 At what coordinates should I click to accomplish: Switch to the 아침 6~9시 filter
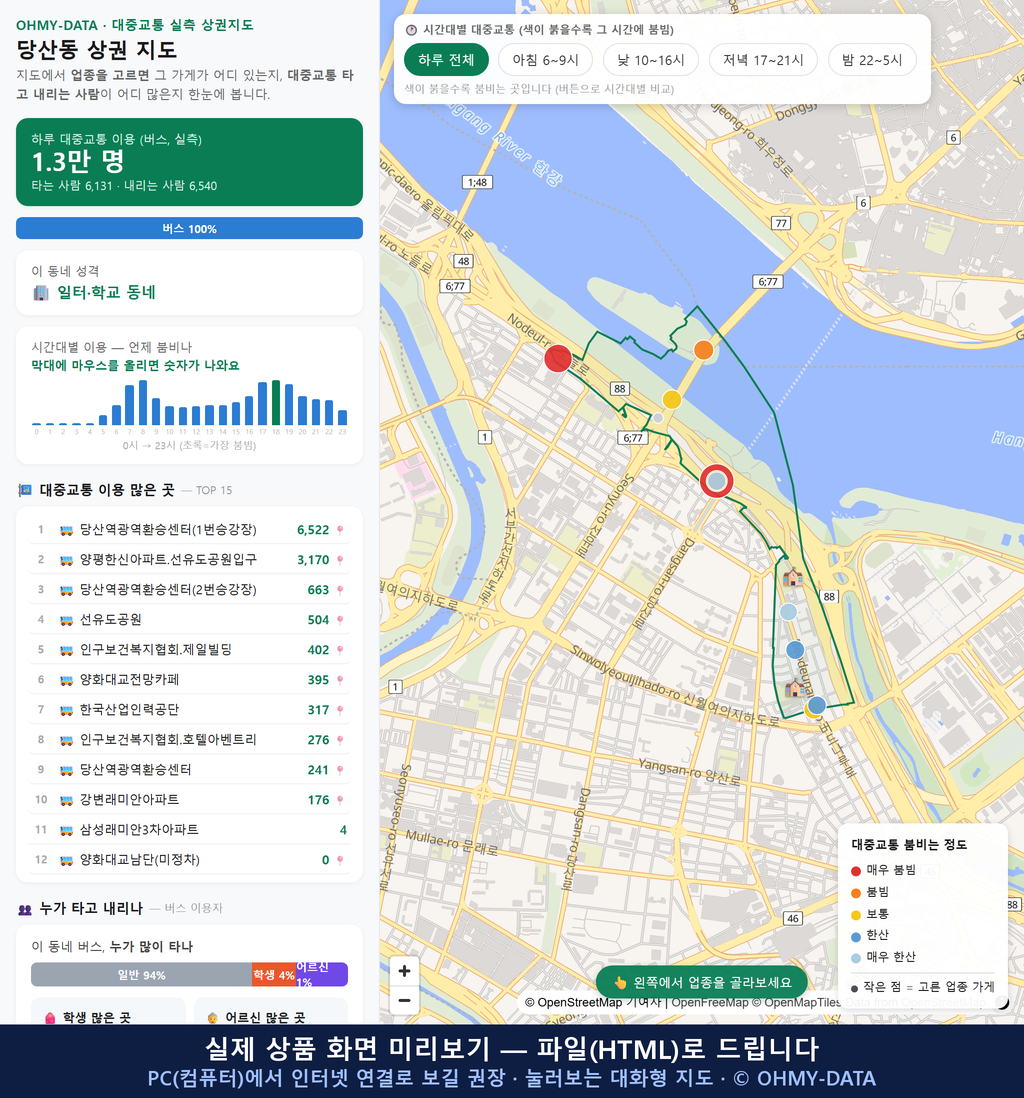coord(546,60)
